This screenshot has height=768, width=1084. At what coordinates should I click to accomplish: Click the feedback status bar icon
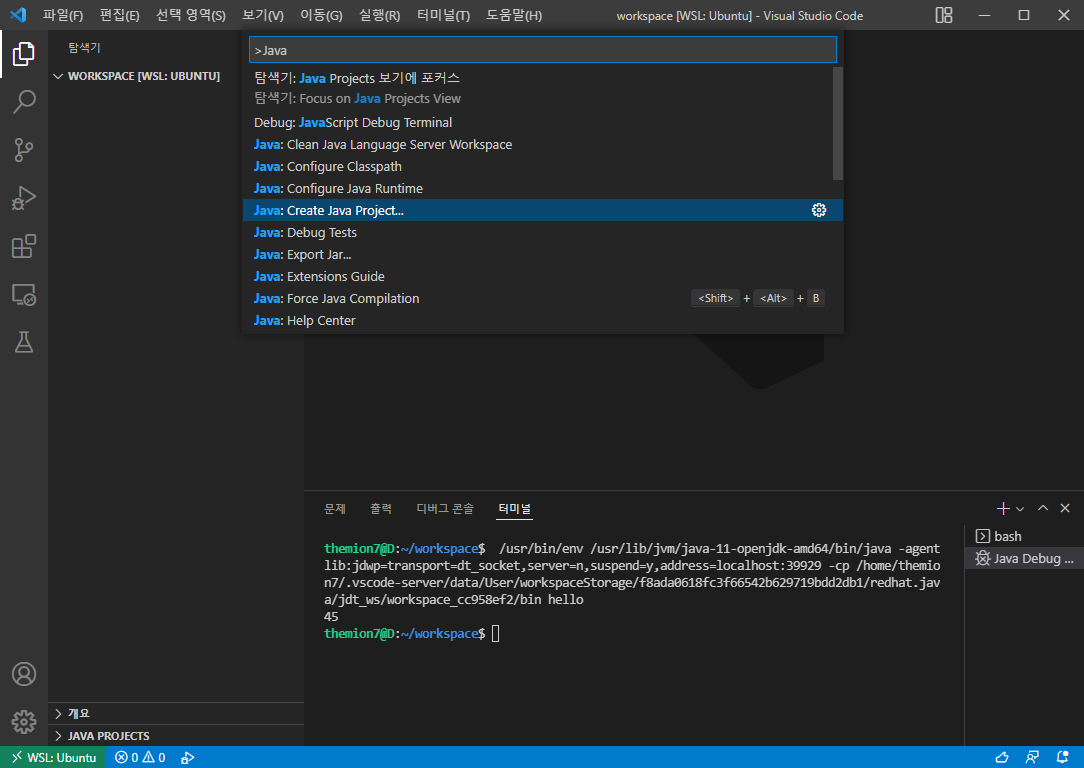pyautogui.click(x=1032, y=758)
